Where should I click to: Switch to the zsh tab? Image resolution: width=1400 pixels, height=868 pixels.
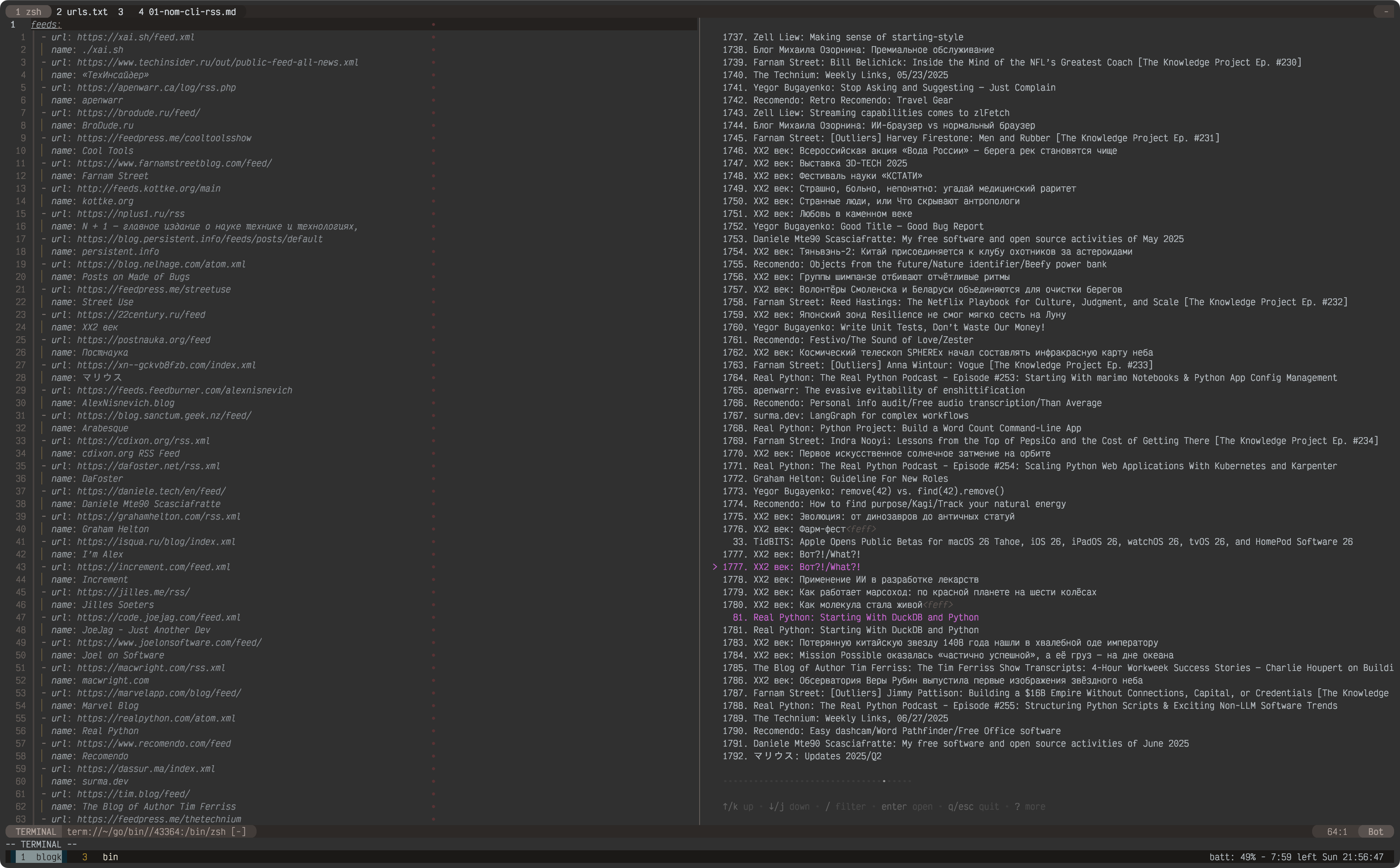pyautogui.click(x=28, y=11)
